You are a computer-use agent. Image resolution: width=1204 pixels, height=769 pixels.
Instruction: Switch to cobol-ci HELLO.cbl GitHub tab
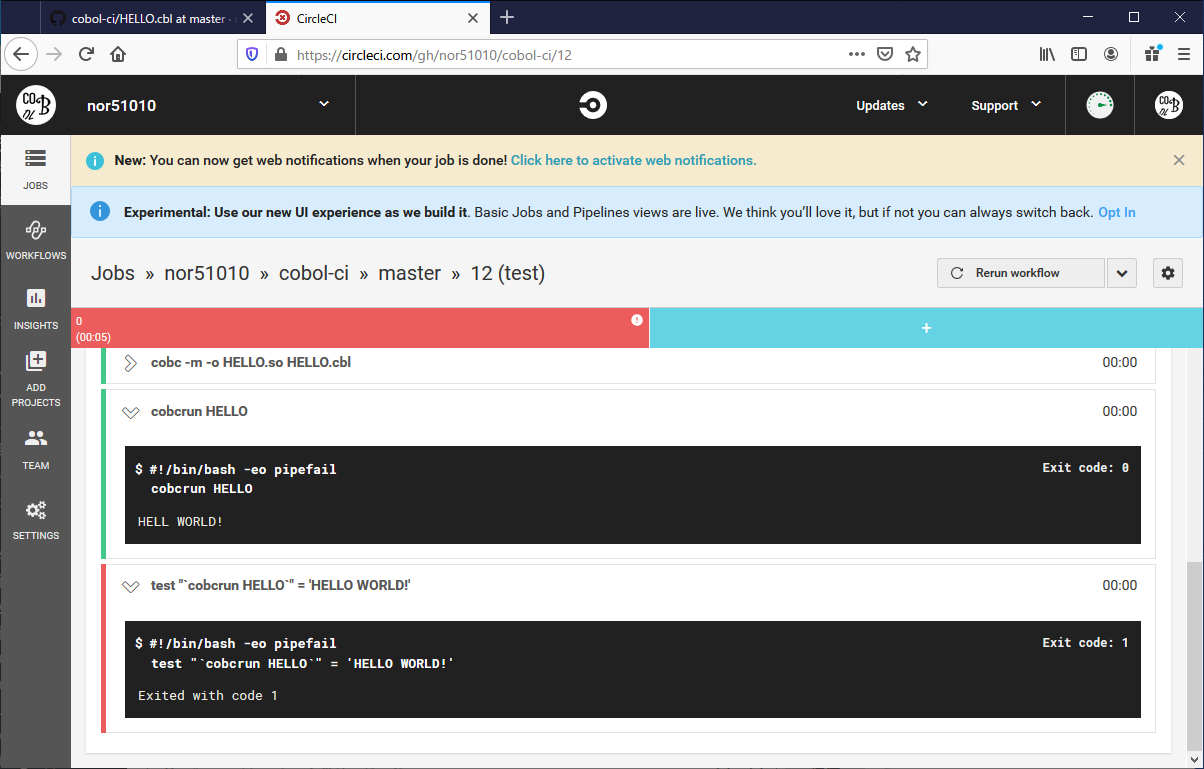pyautogui.click(x=153, y=17)
